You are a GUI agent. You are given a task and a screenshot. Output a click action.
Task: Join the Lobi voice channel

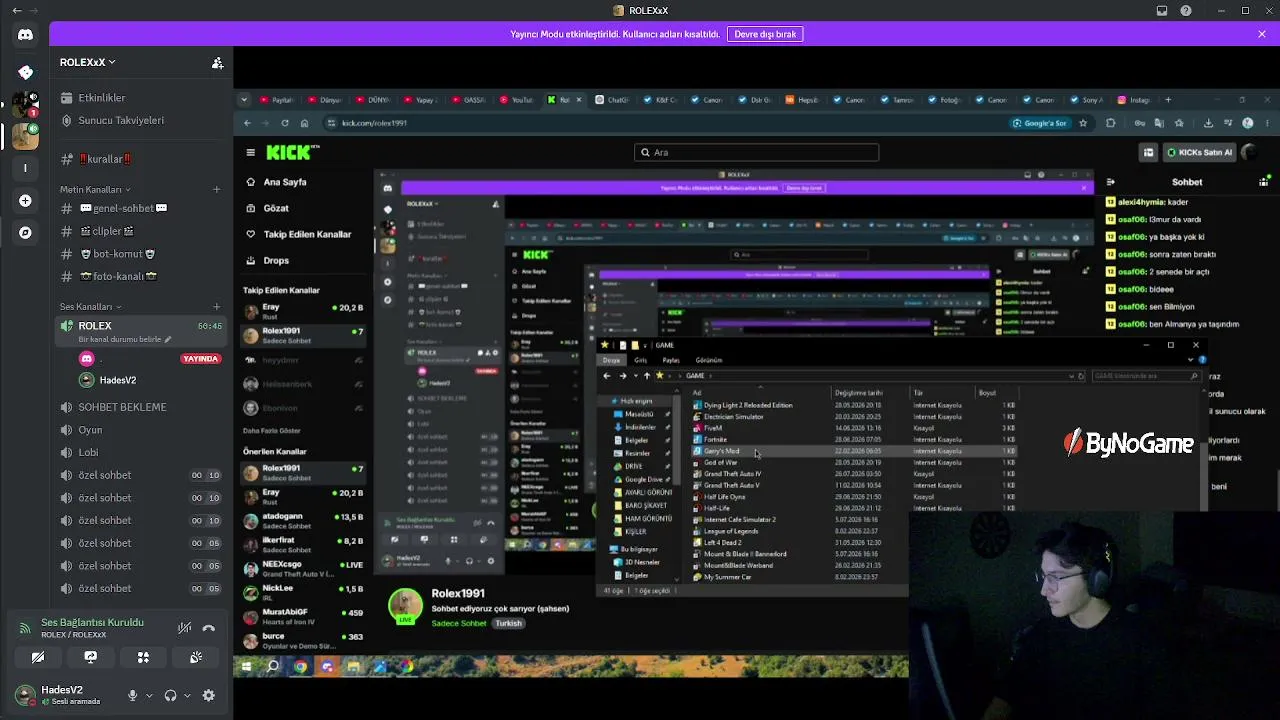click(140, 452)
